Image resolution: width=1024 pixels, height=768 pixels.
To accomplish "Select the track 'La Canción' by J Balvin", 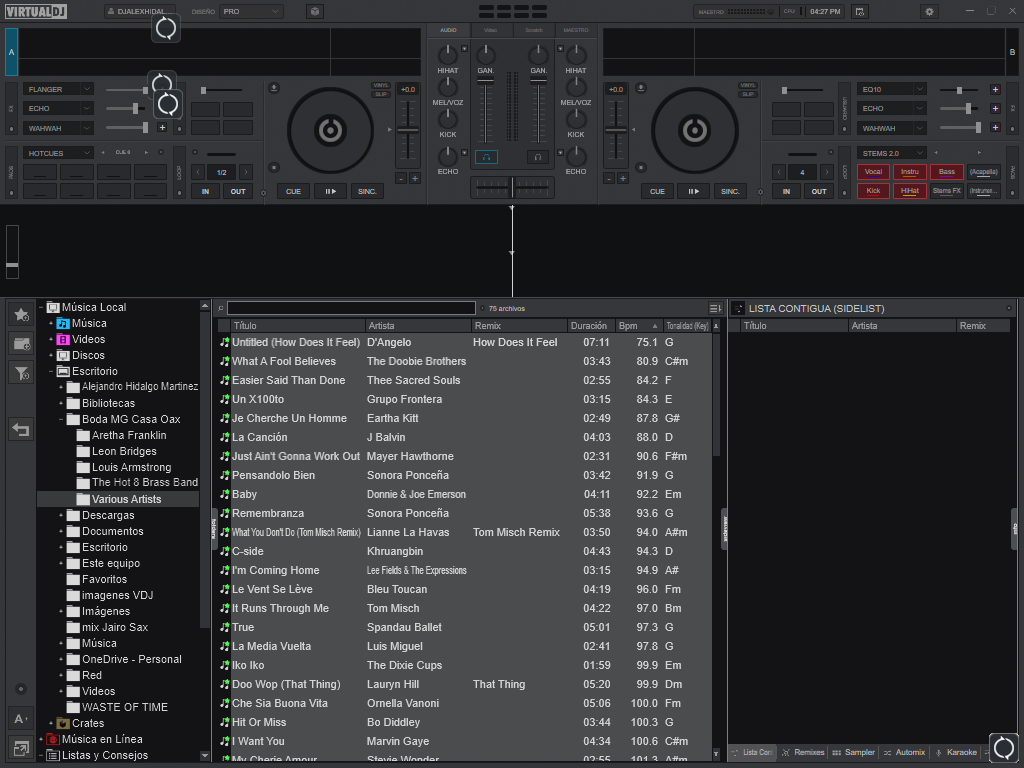I will (x=464, y=438).
